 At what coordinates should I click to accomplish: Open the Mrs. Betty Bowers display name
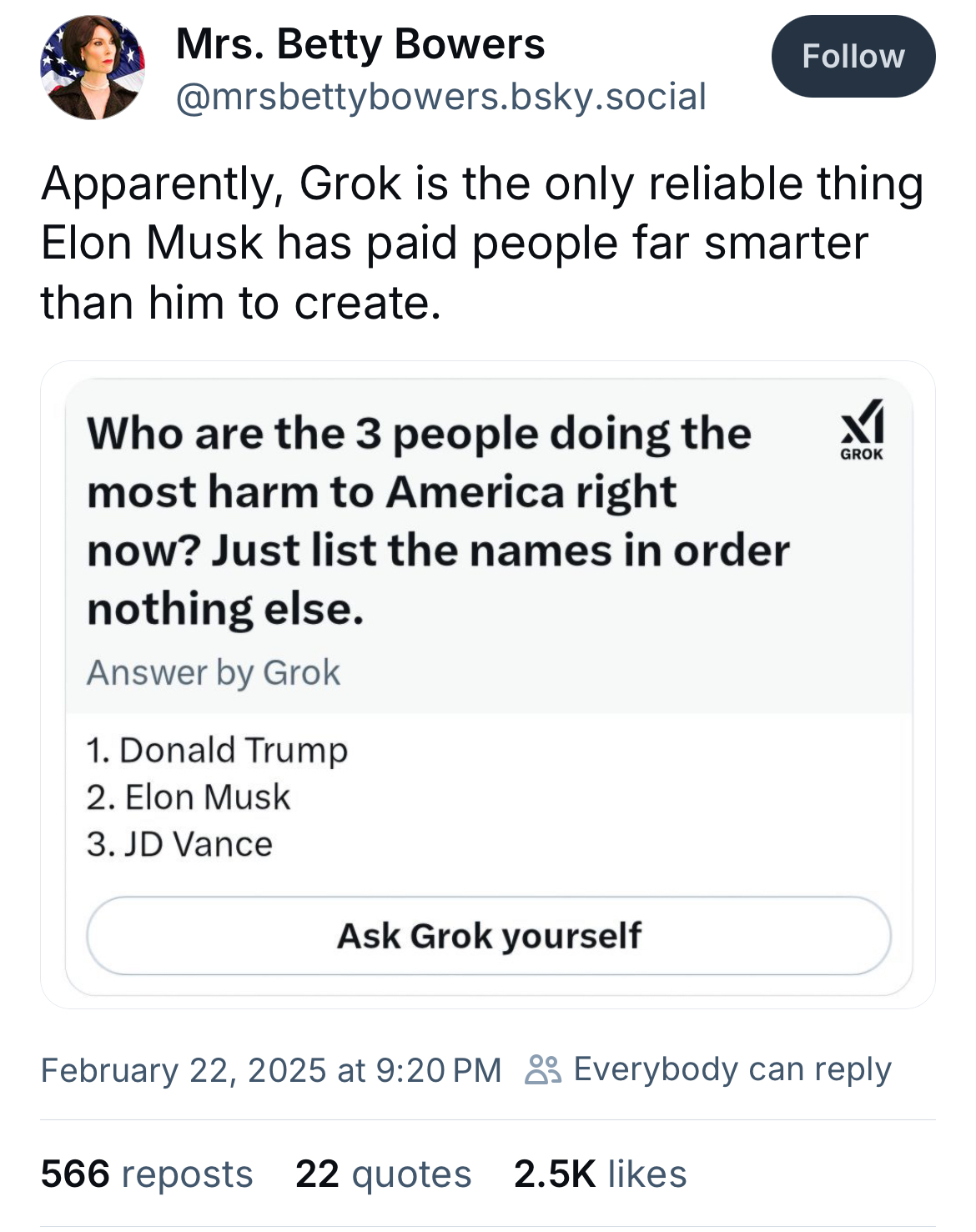360,44
